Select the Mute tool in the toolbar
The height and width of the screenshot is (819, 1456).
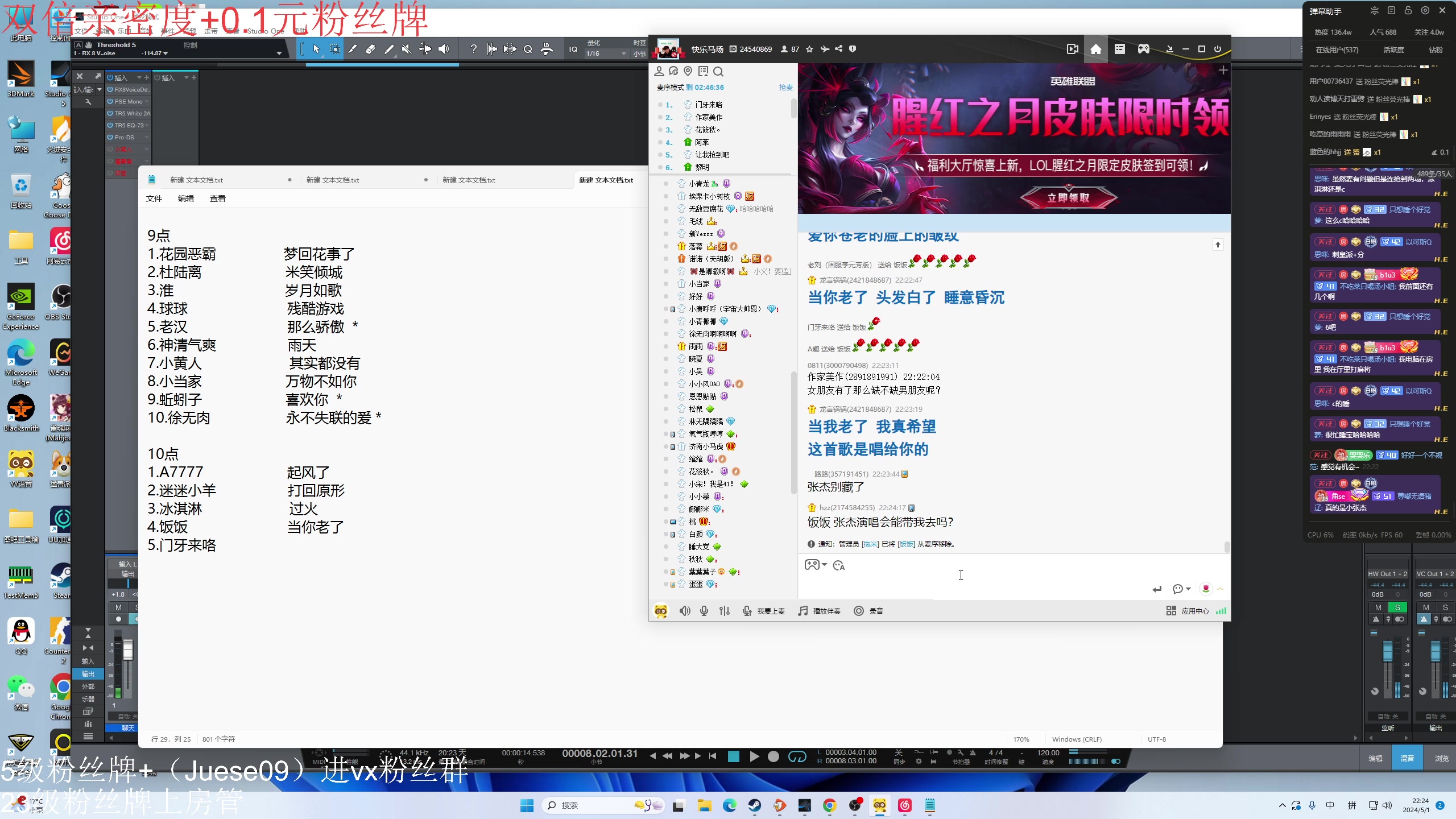coord(407,49)
